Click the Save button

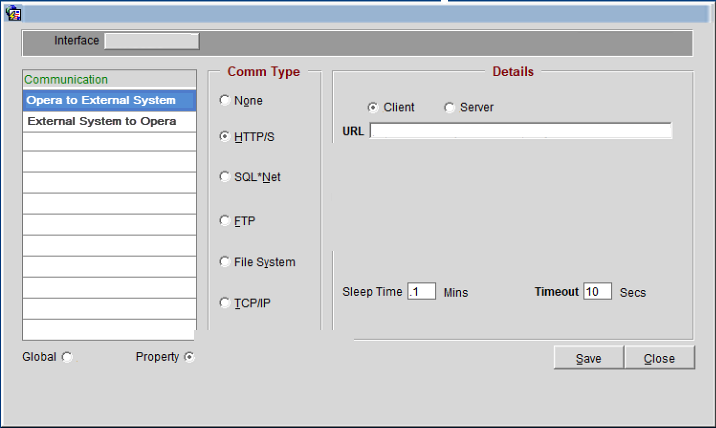pyautogui.click(x=589, y=358)
